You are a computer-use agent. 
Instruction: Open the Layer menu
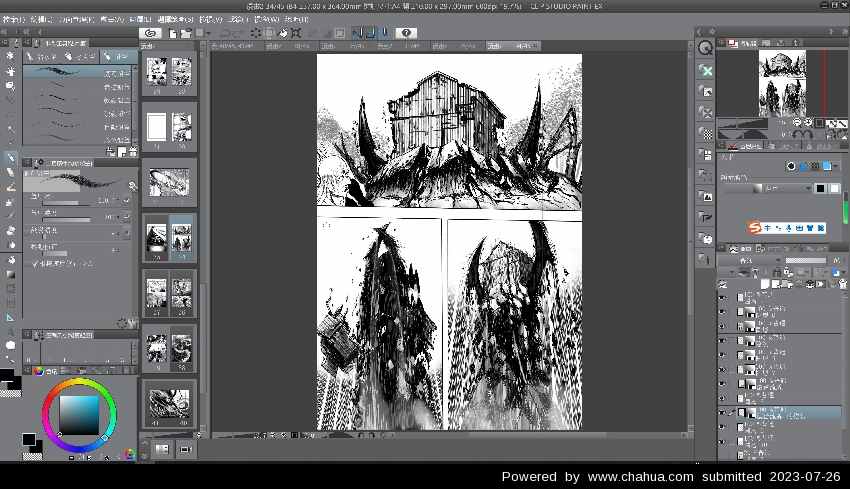[140, 20]
